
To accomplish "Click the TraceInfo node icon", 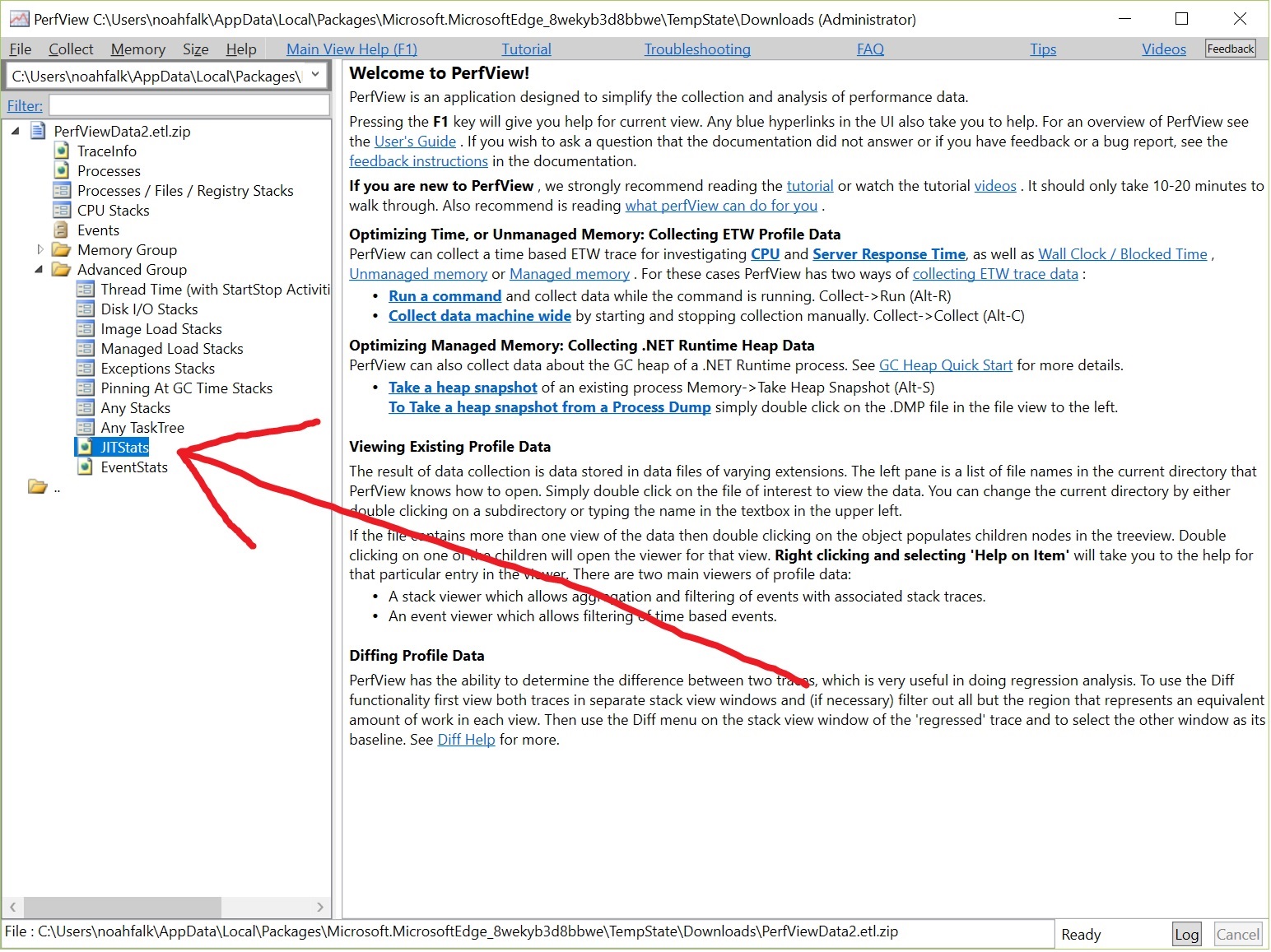I will (x=62, y=151).
